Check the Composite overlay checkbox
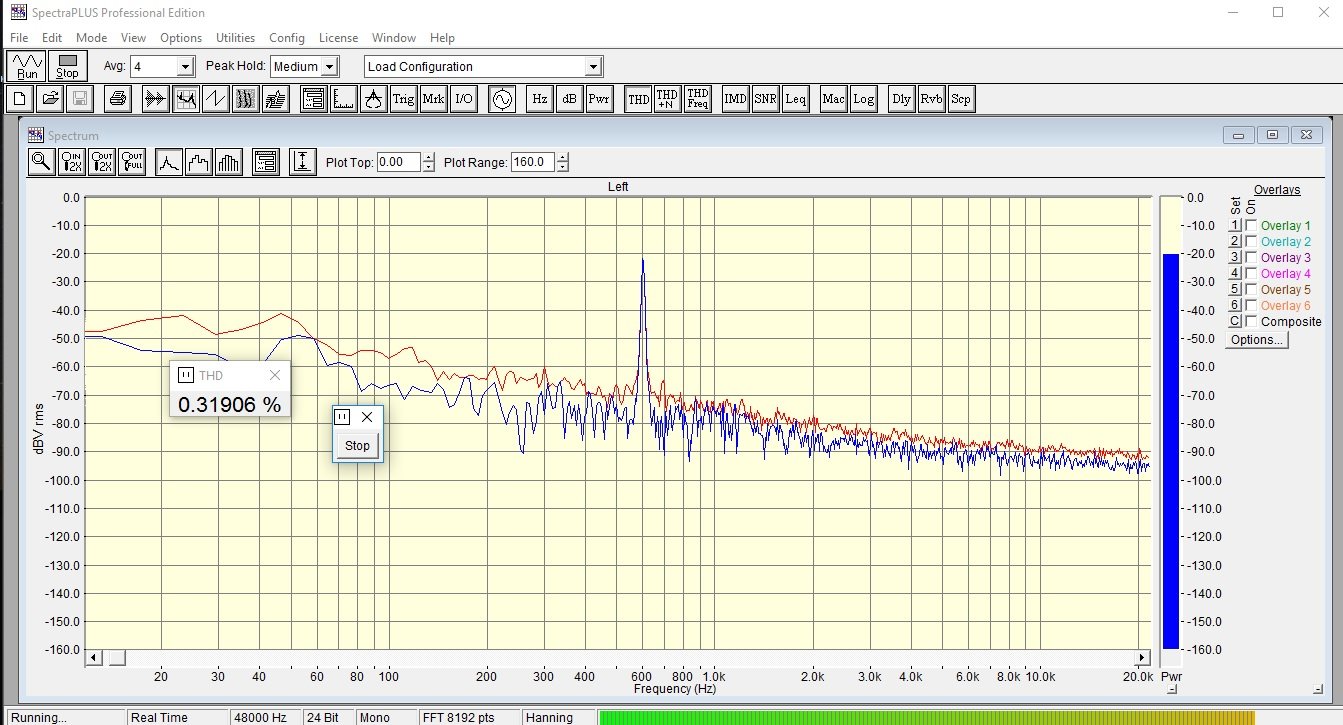Viewport: 1343px width, 725px height. coord(1251,322)
